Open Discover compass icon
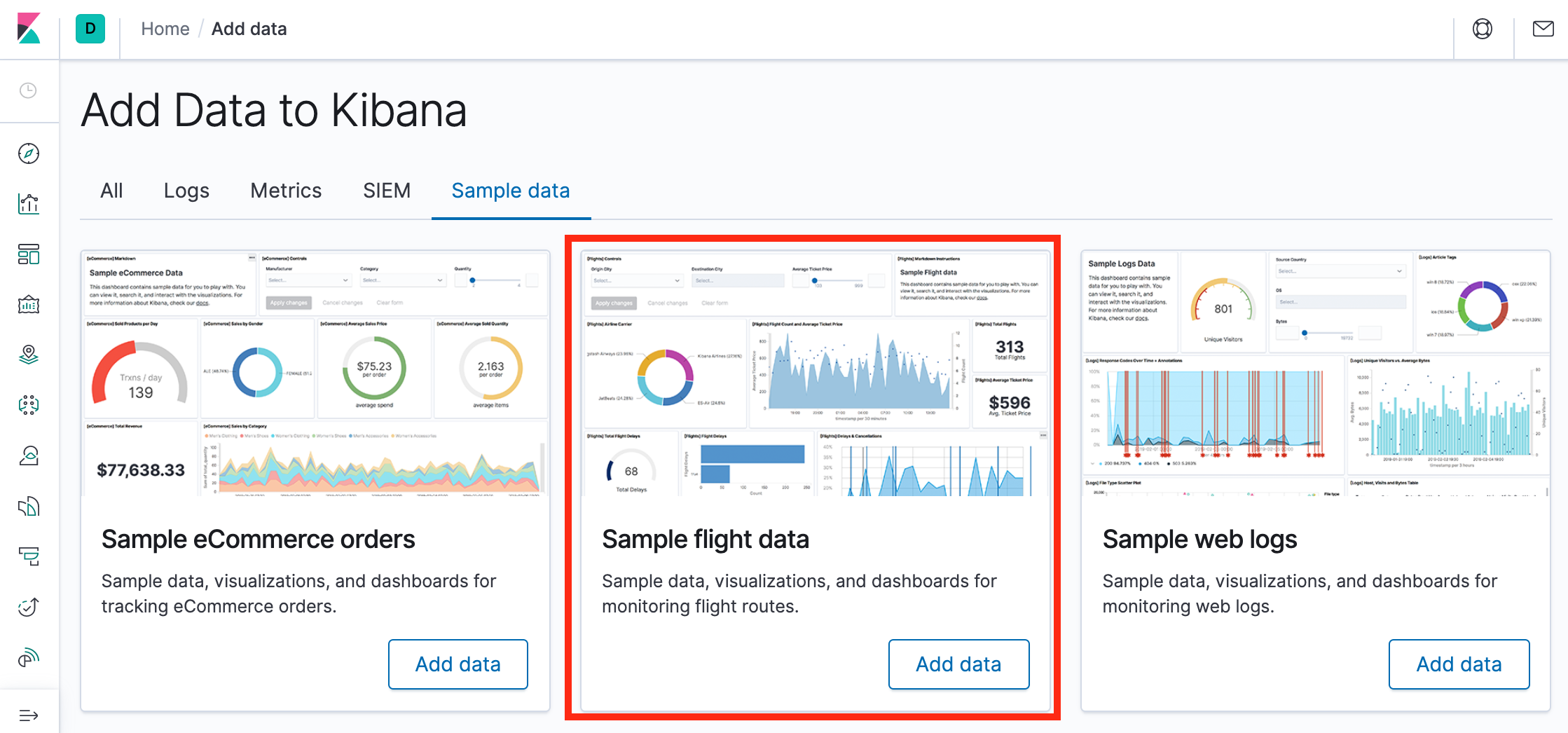 29,153
